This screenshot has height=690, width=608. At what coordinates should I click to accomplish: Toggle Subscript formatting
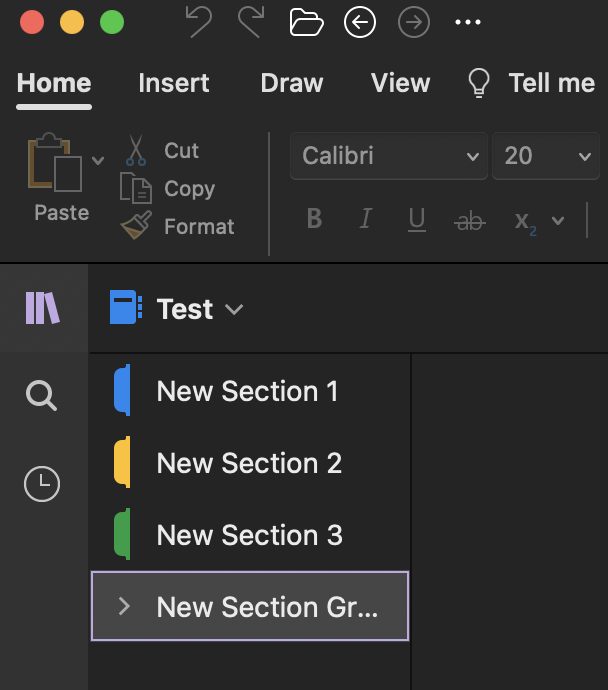525,222
